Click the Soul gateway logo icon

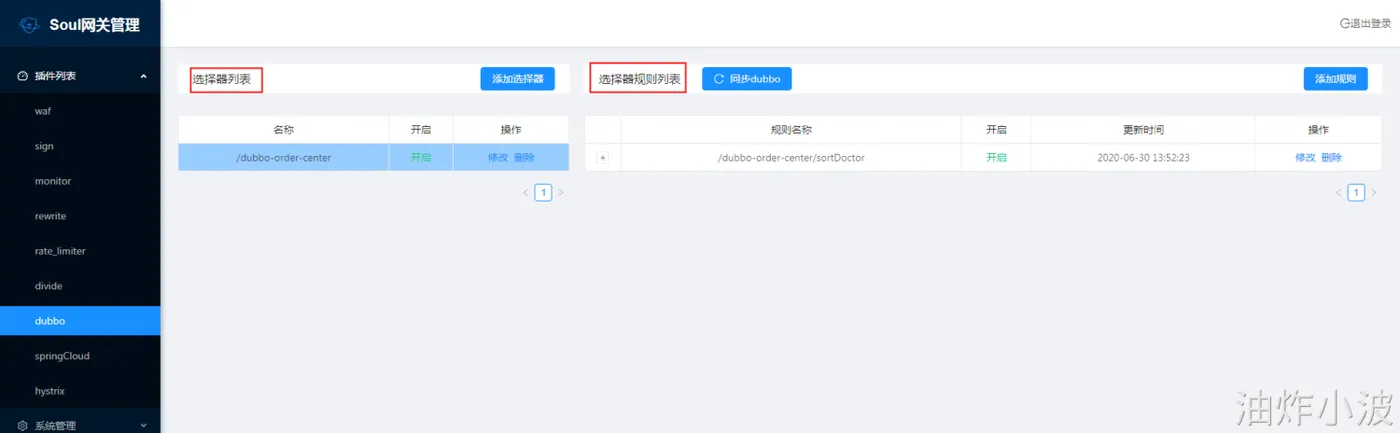[29, 25]
